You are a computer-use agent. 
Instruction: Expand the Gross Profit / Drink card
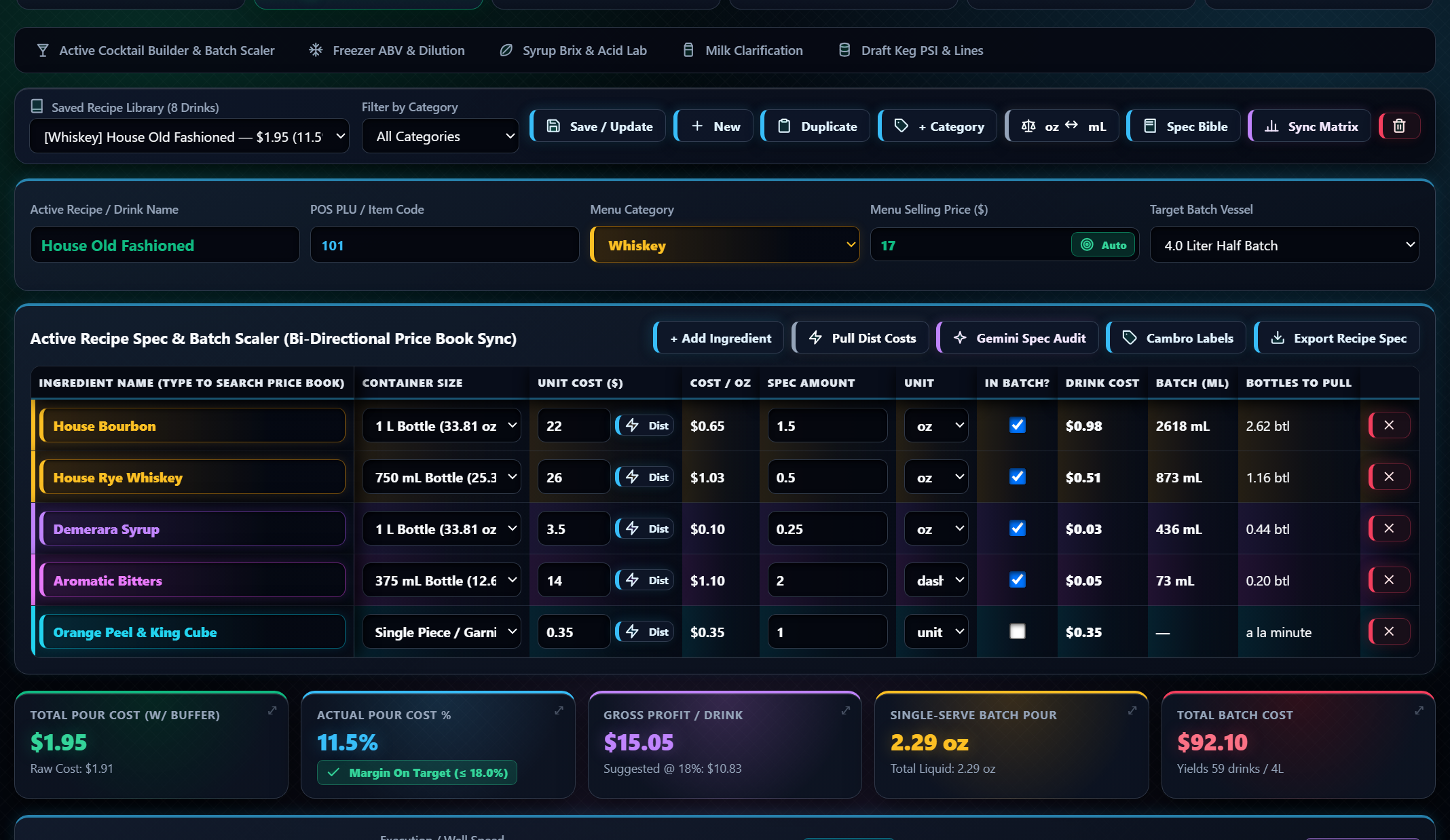pos(846,710)
